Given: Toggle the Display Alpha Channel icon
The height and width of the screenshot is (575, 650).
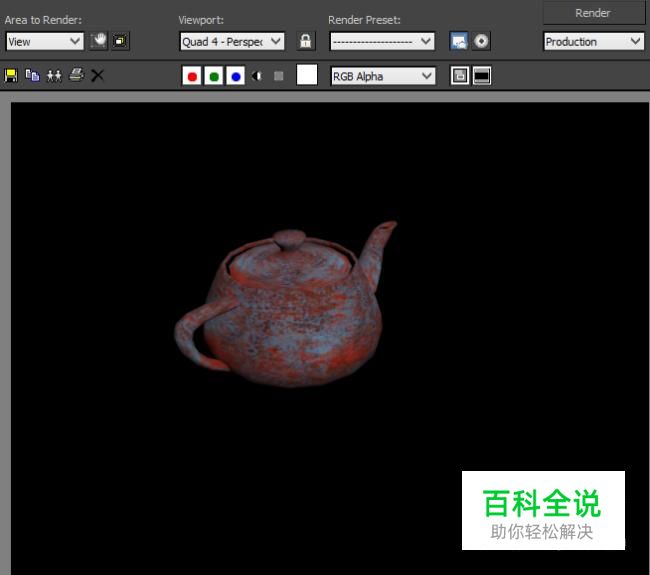Looking at the screenshot, I should tap(257, 76).
